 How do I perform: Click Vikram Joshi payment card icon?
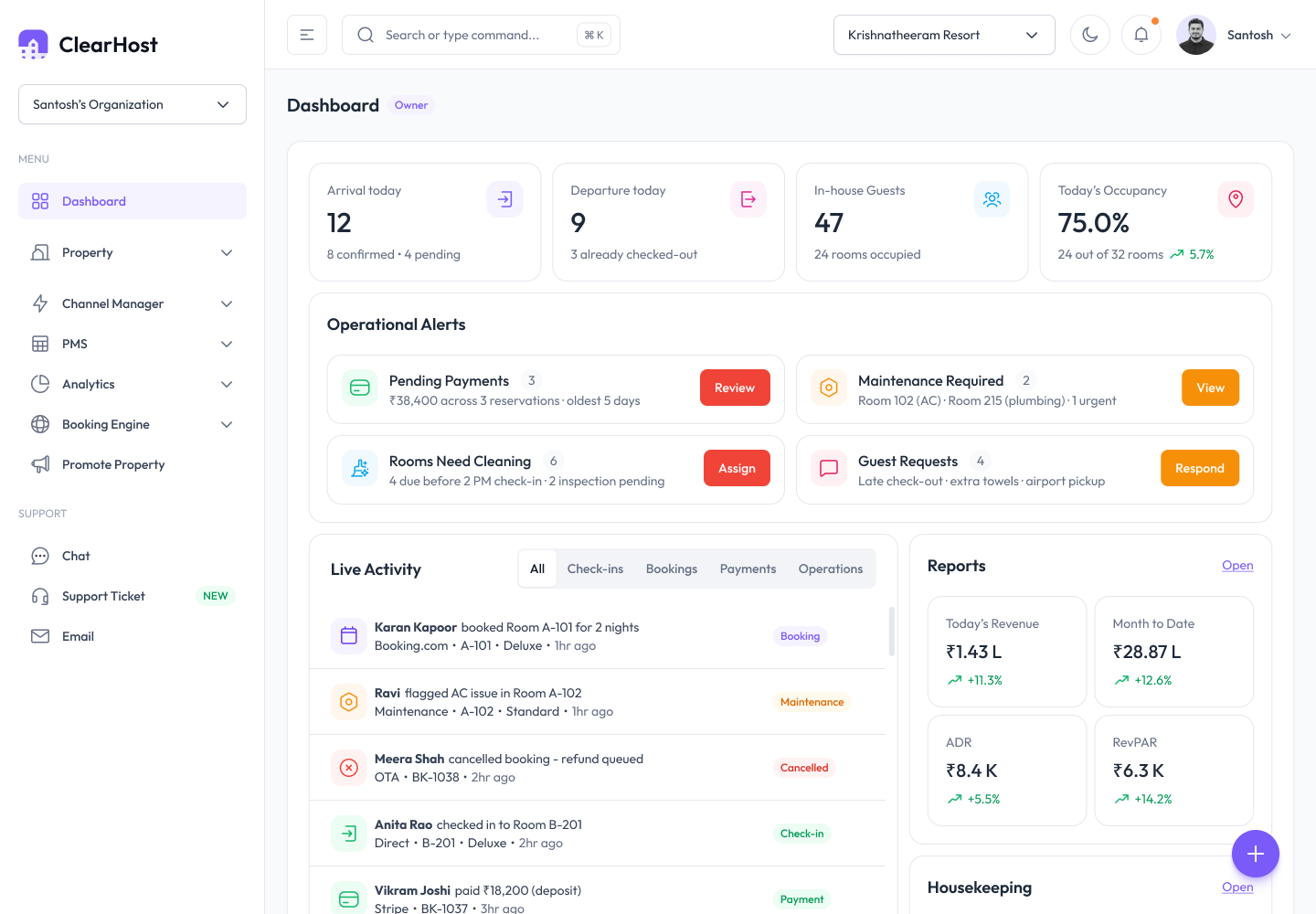pos(349,899)
